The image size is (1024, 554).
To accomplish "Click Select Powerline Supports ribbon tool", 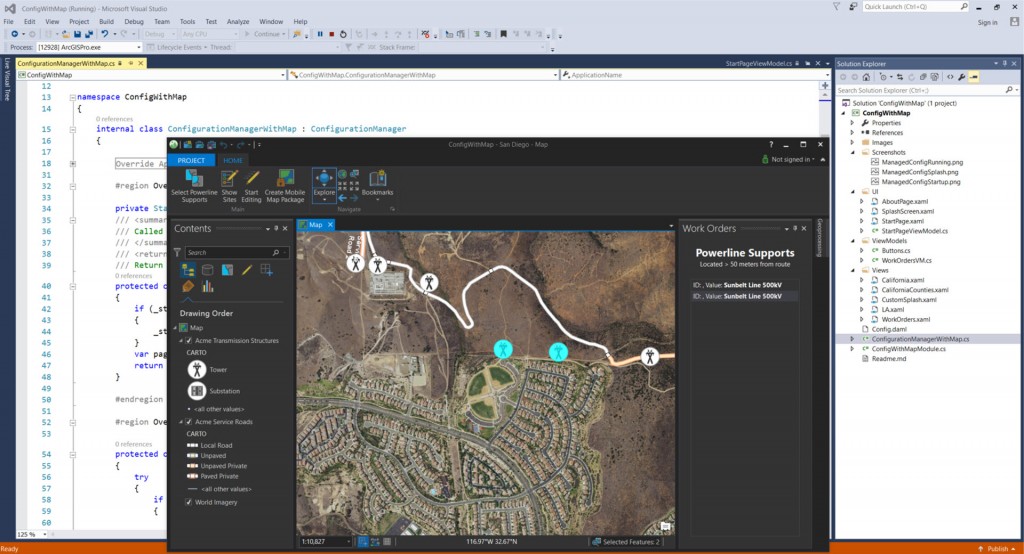I will (194, 186).
